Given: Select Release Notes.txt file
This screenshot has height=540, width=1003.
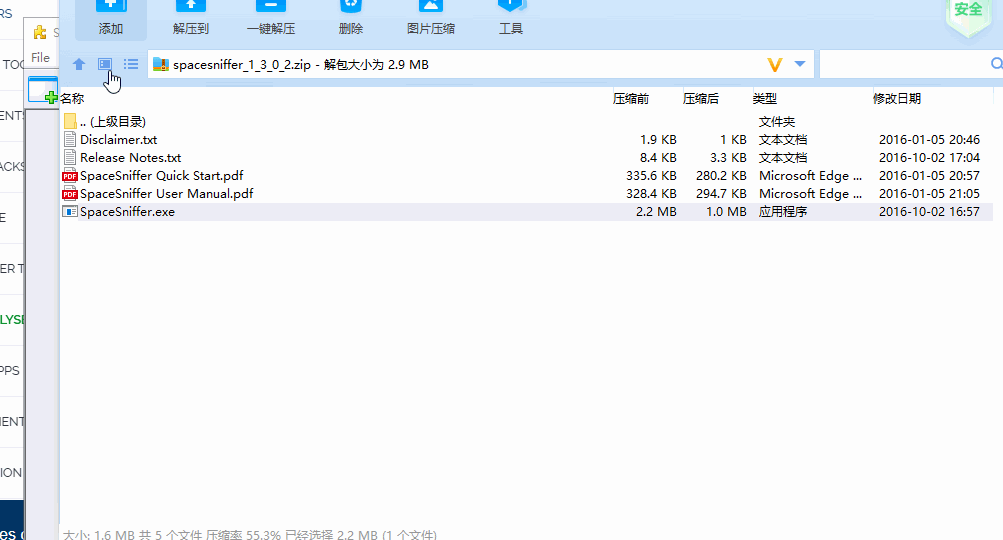Looking at the screenshot, I should (x=130, y=157).
